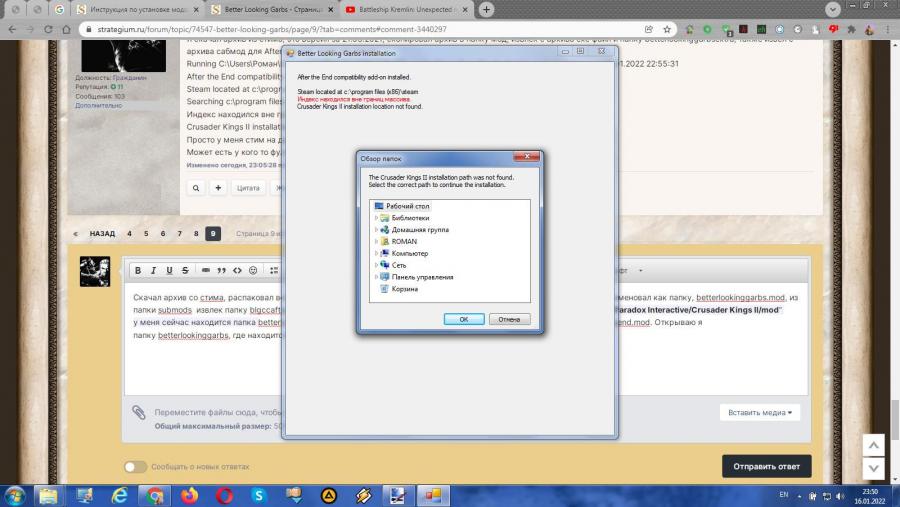The width and height of the screenshot is (900, 507).
Task: Toggle bold formatting in reply editor
Action: coord(138,270)
